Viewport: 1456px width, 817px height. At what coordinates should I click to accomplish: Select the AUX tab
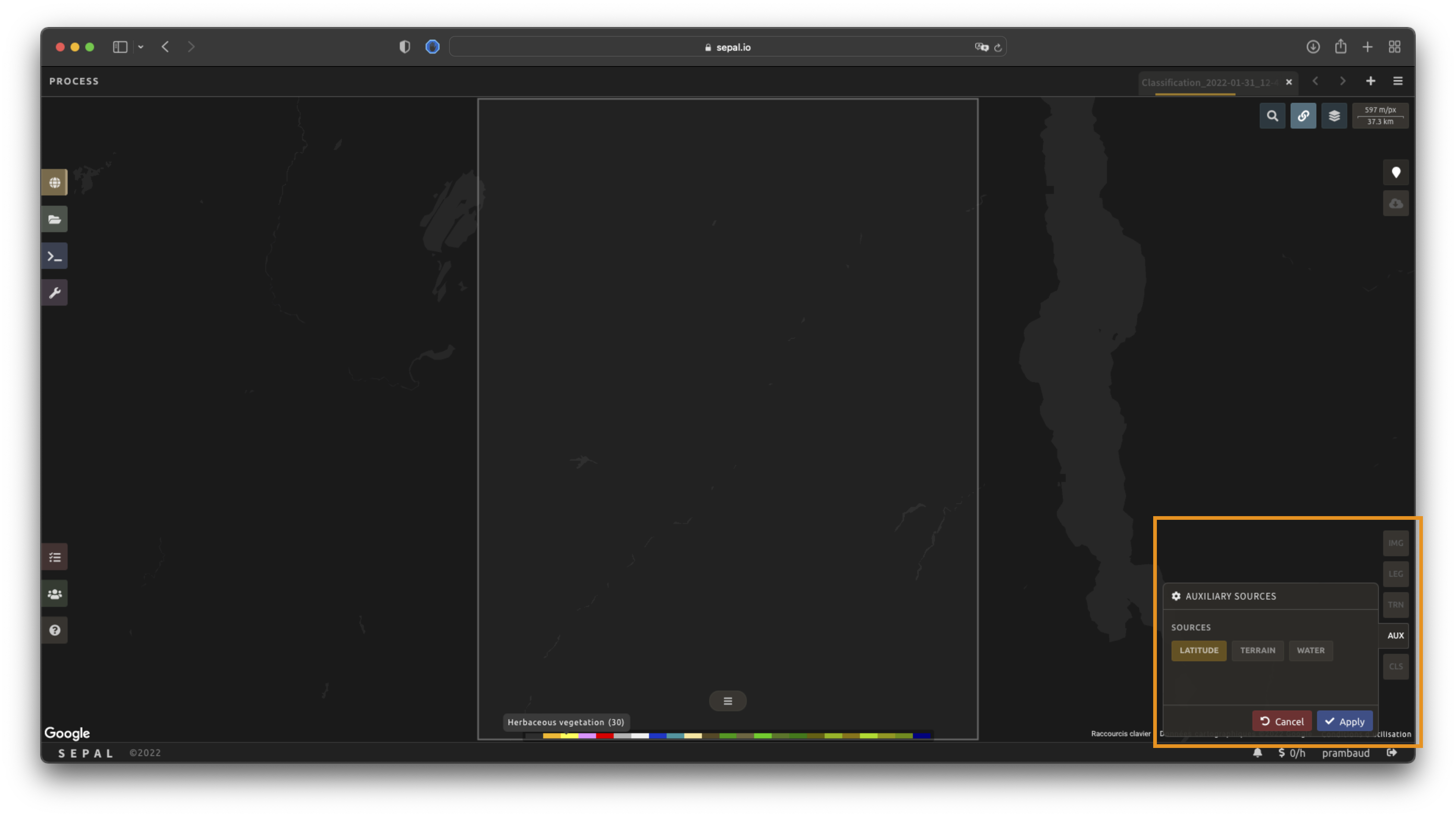click(1395, 636)
